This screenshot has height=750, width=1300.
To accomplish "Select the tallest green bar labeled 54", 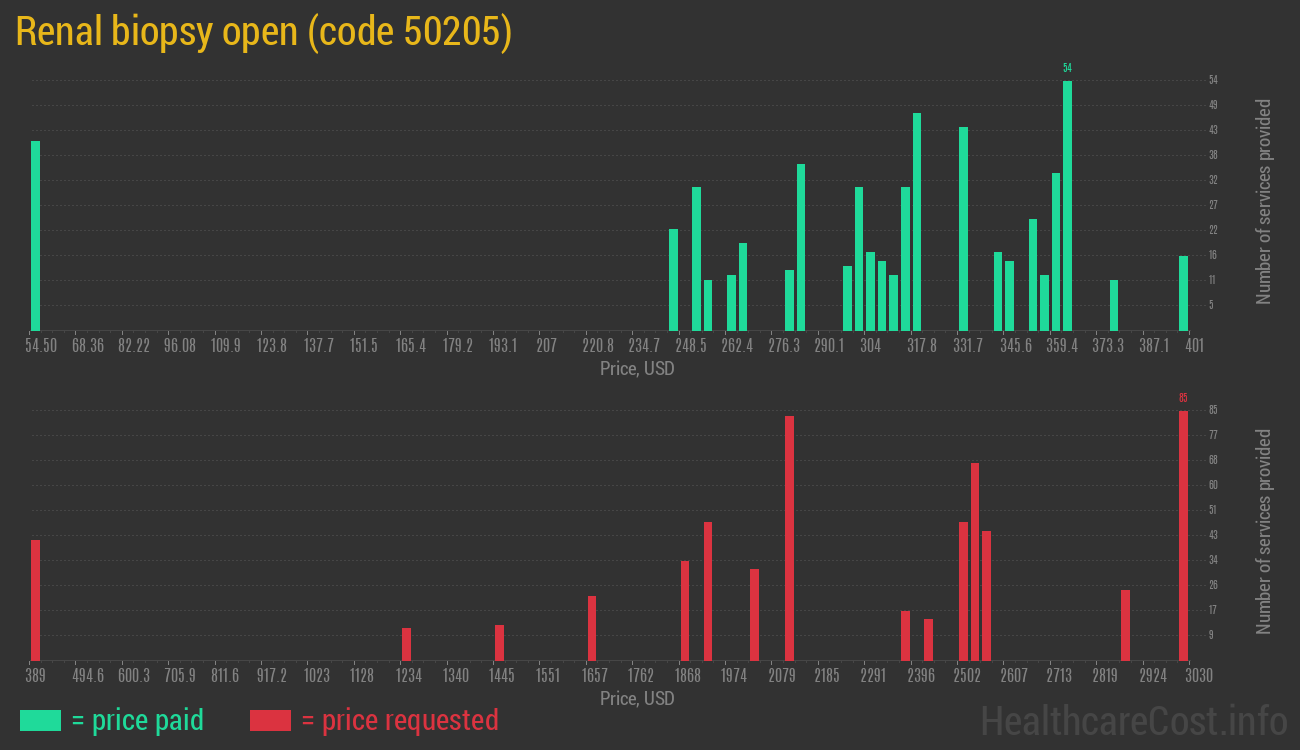I will tap(1067, 205).
